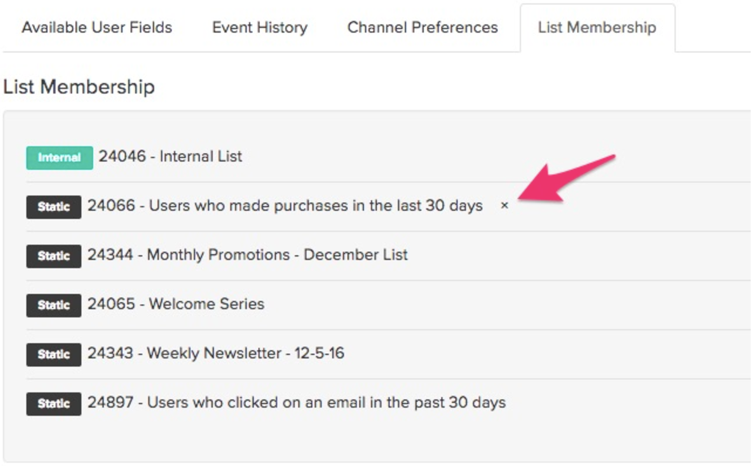753x466 pixels.
Task: Select the purchases in last 30 days list
Action: tap(285, 206)
